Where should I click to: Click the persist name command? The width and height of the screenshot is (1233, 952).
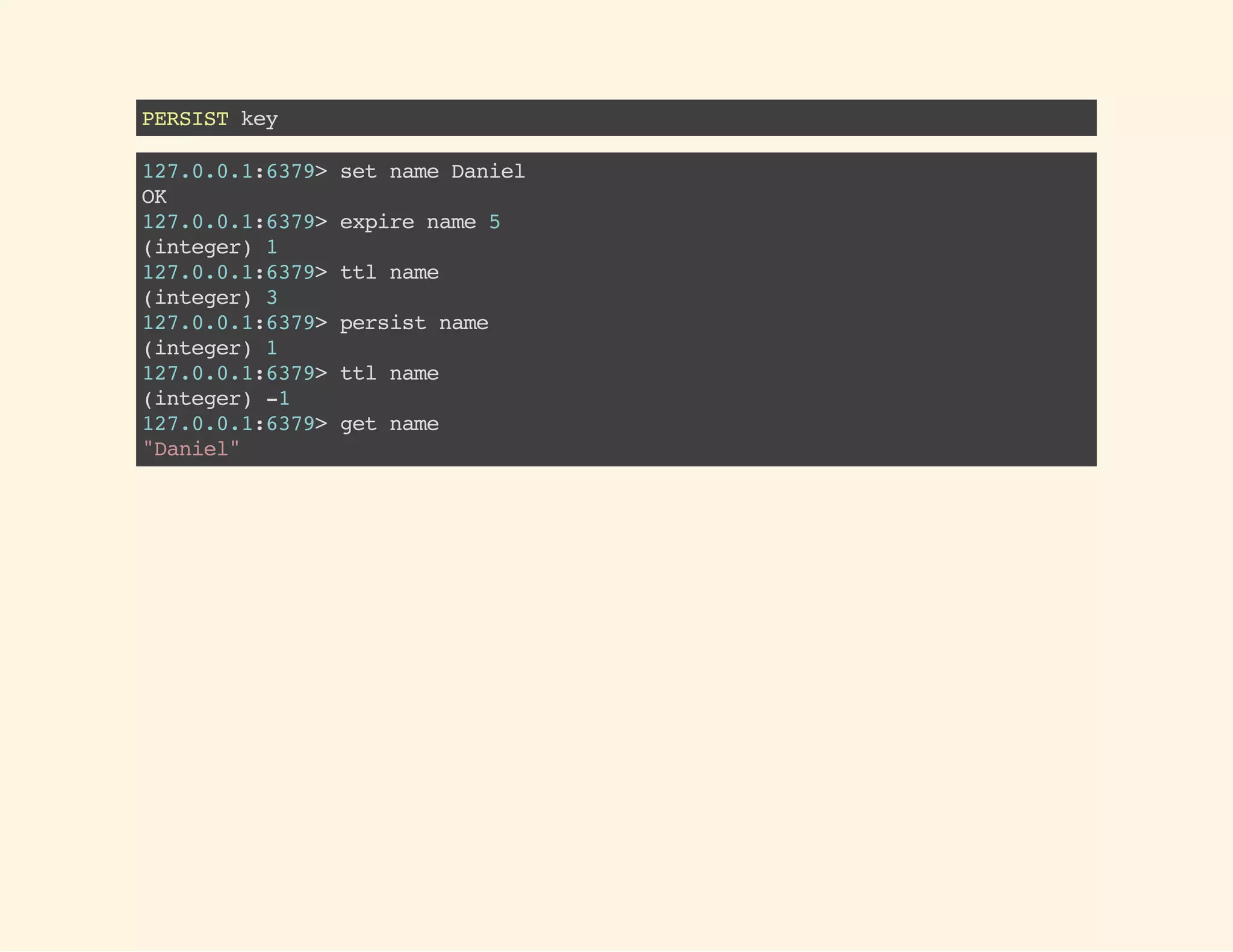[414, 323]
